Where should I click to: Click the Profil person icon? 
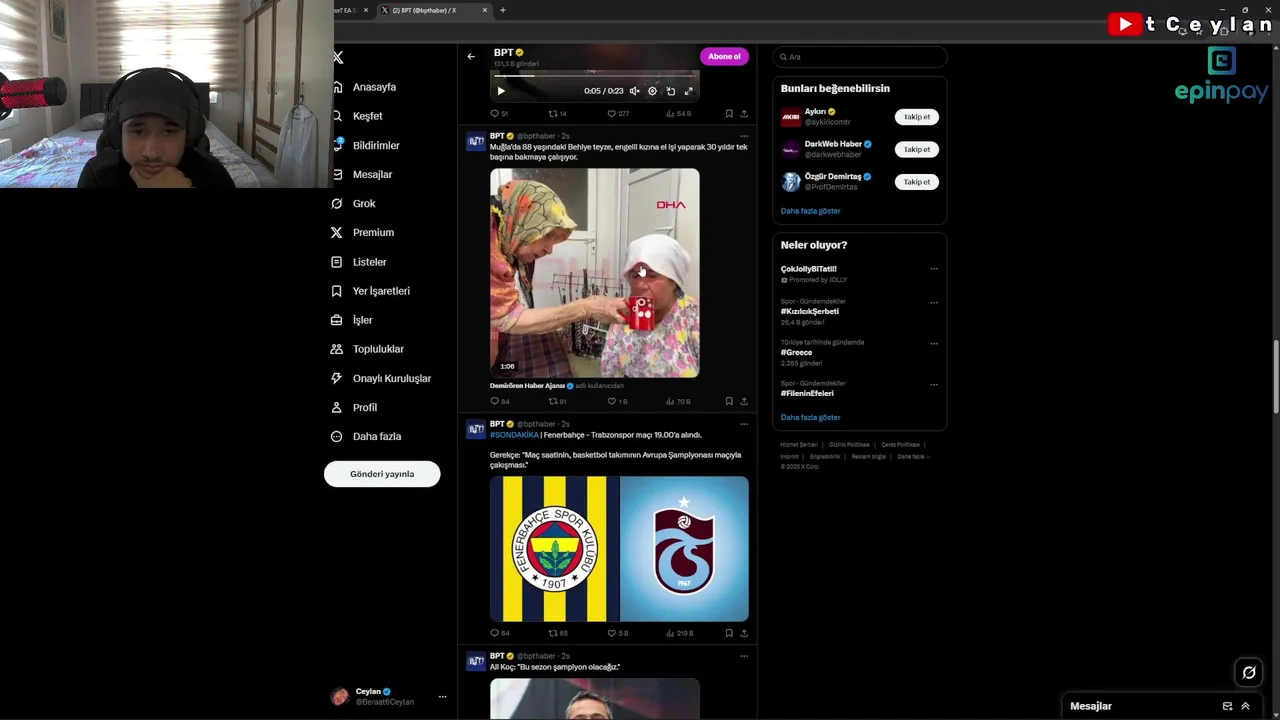(337, 407)
